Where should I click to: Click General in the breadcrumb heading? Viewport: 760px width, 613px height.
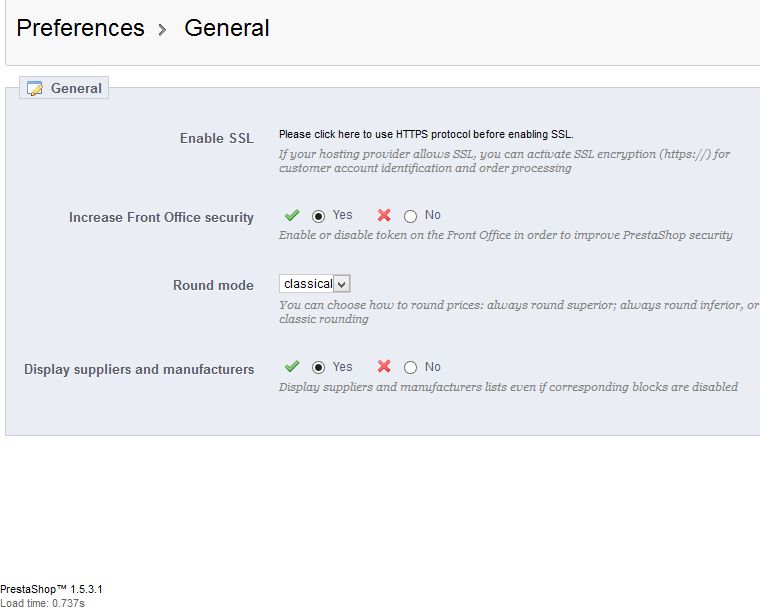227,28
